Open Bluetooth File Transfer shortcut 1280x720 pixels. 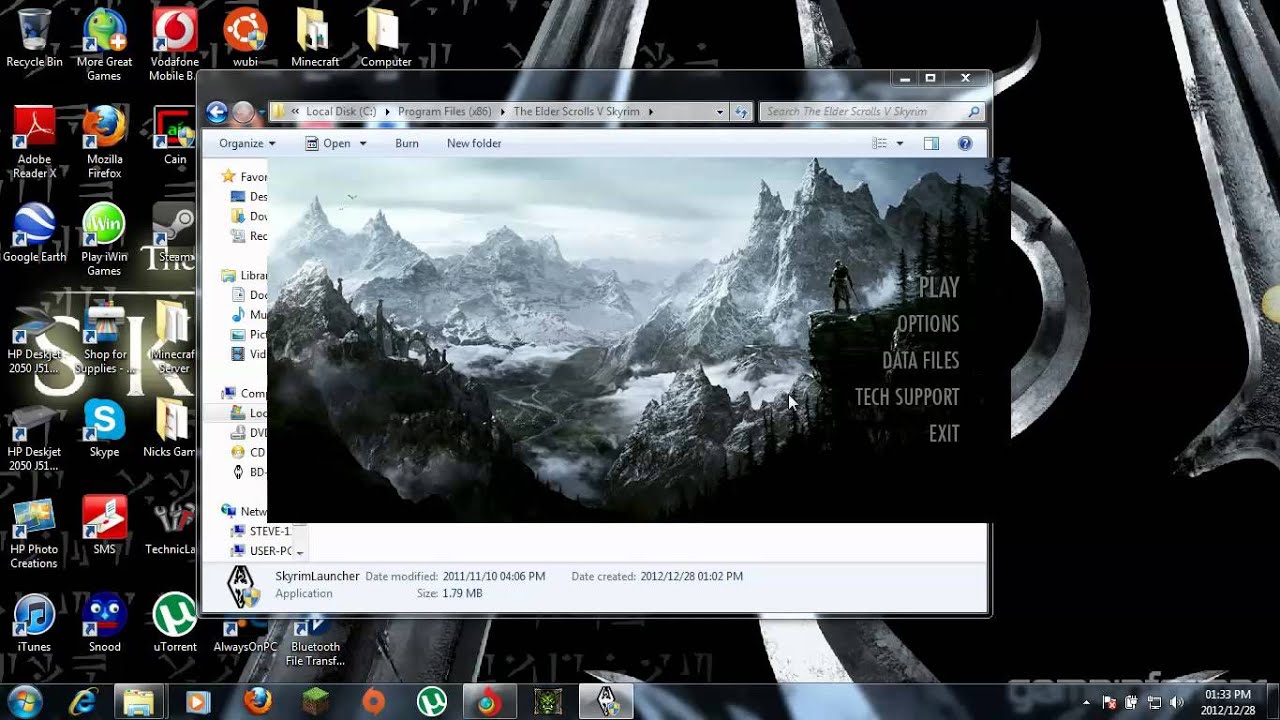[x=315, y=640]
